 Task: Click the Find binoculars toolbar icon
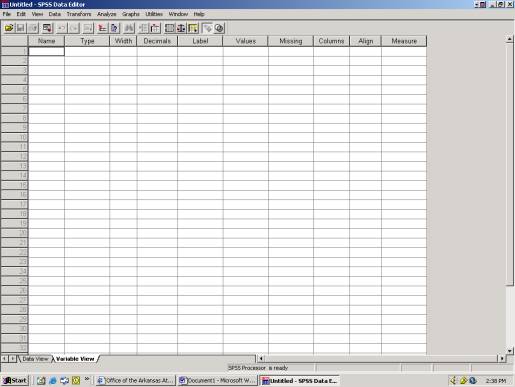click(x=129, y=28)
